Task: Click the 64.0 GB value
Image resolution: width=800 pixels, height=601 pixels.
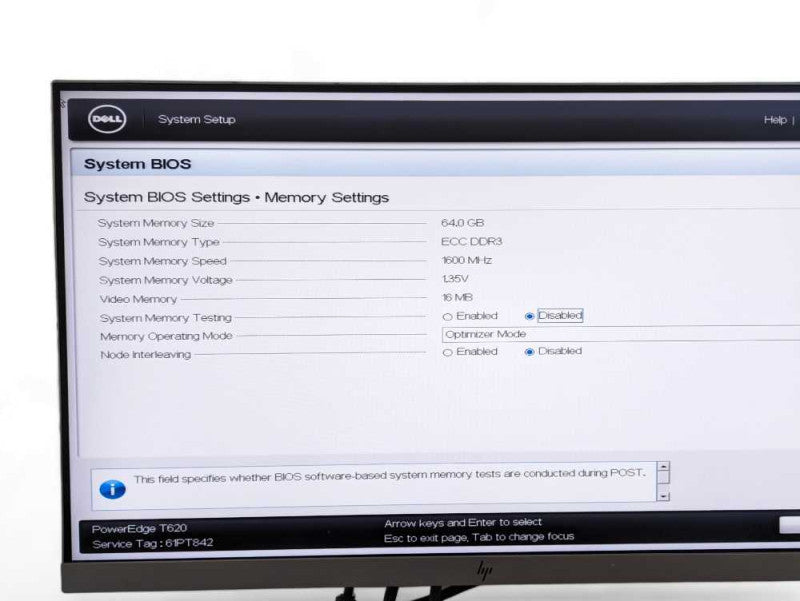Action: pos(462,223)
